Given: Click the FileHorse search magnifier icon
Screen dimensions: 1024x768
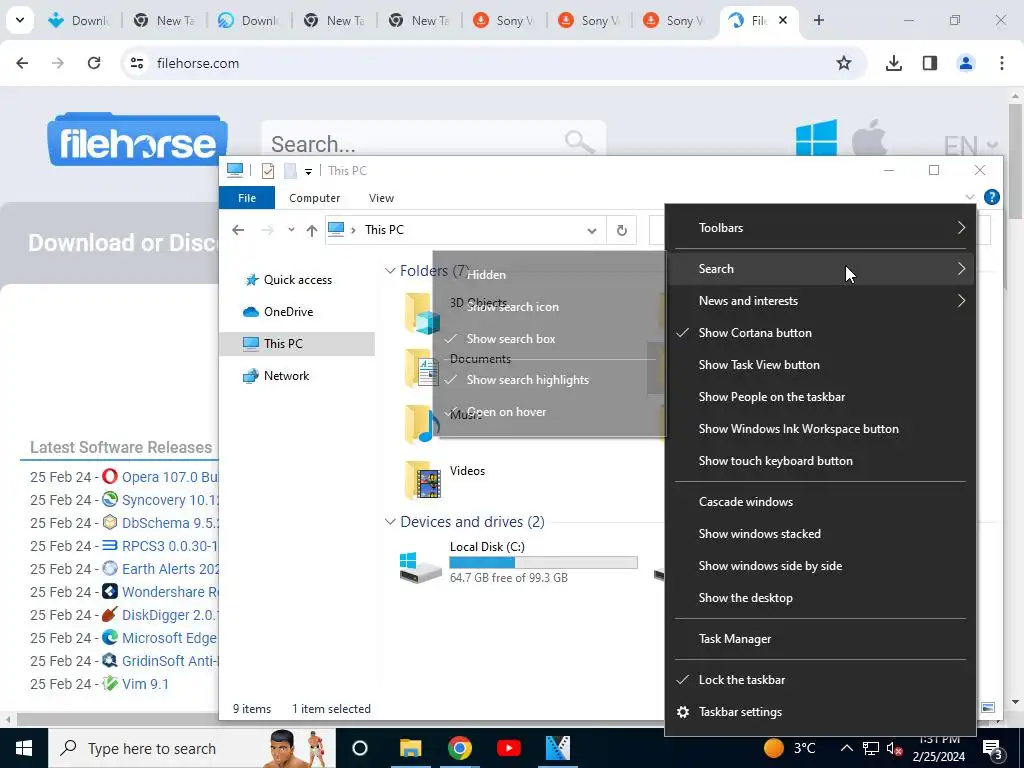Looking at the screenshot, I should click(579, 140).
